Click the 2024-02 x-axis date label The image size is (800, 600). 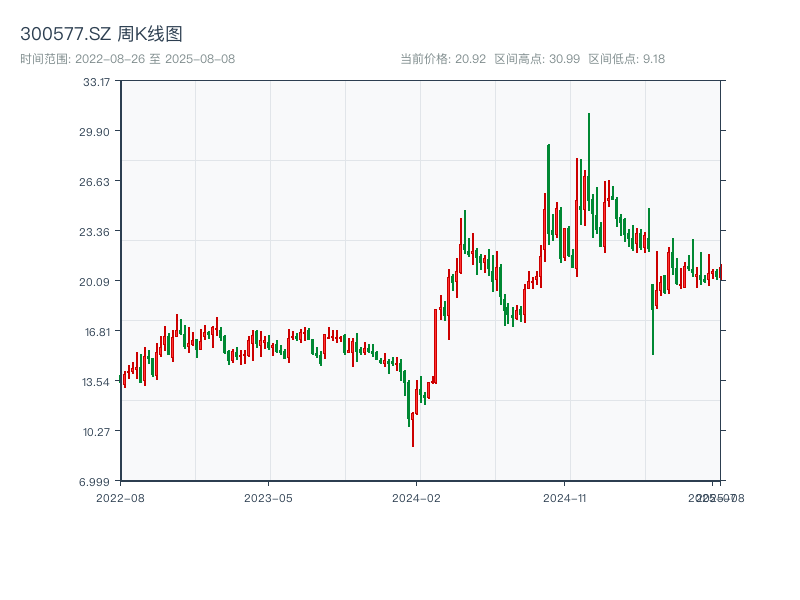click(x=417, y=497)
